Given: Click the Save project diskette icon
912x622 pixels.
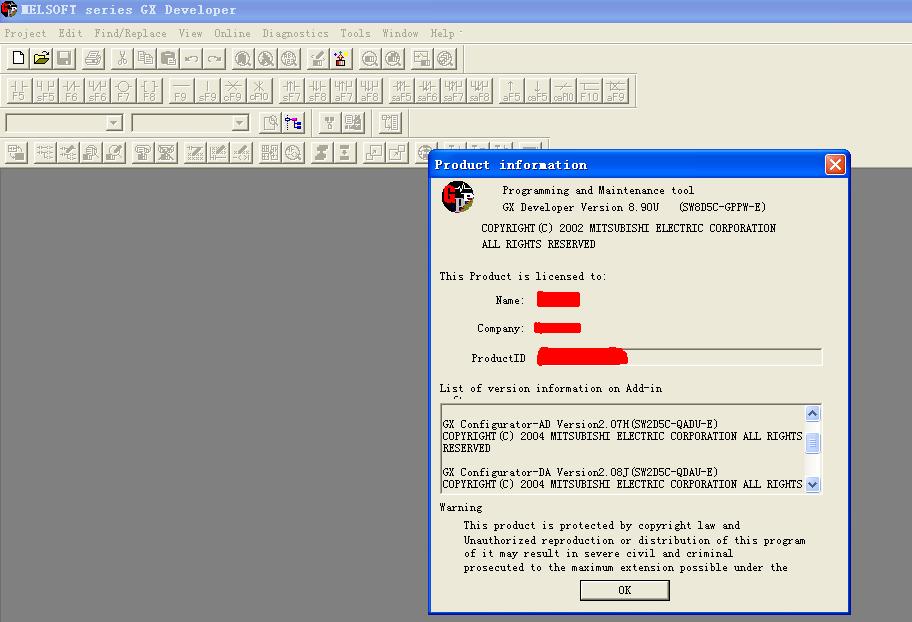Looking at the screenshot, I should click(64, 59).
